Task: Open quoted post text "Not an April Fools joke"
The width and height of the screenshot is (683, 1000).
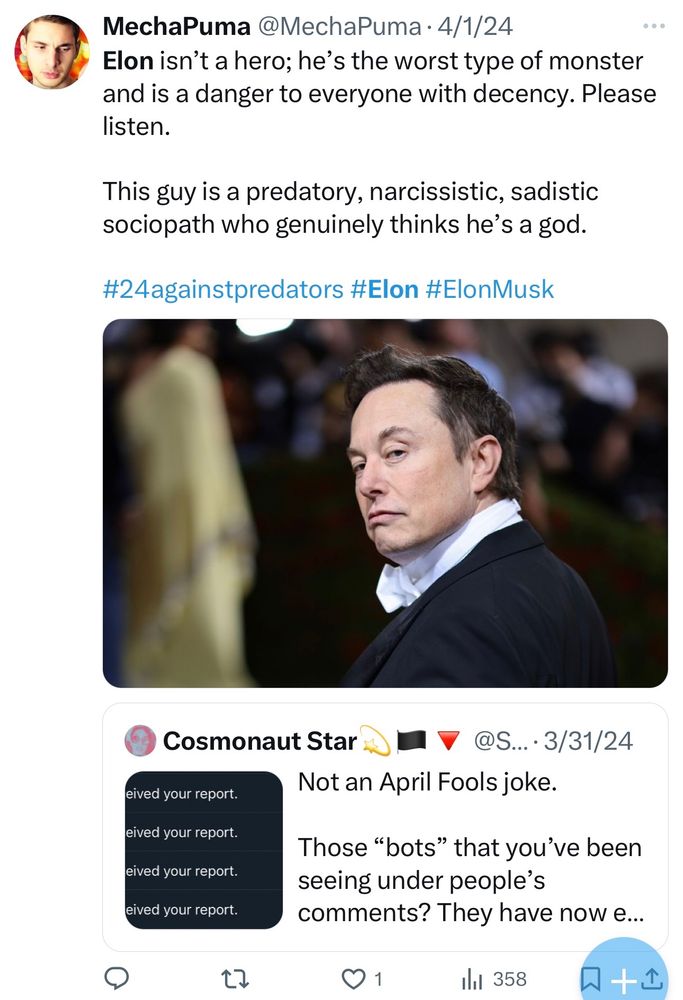Action: click(427, 782)
